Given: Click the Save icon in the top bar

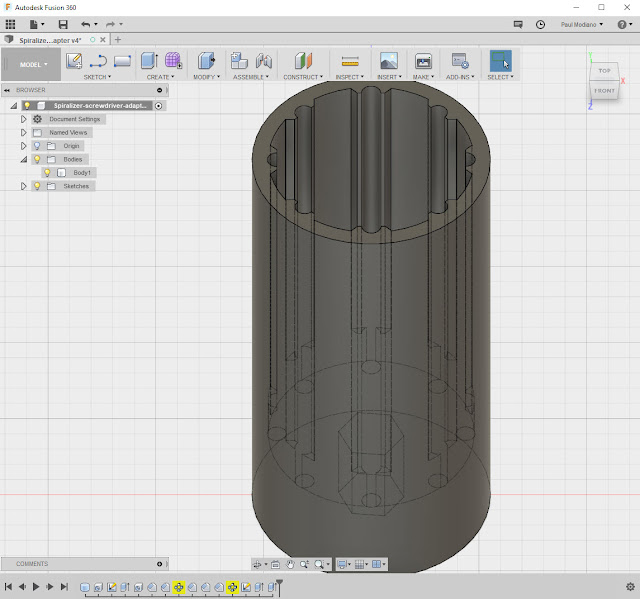Looking at the screenshot, I should click(63, 24).
